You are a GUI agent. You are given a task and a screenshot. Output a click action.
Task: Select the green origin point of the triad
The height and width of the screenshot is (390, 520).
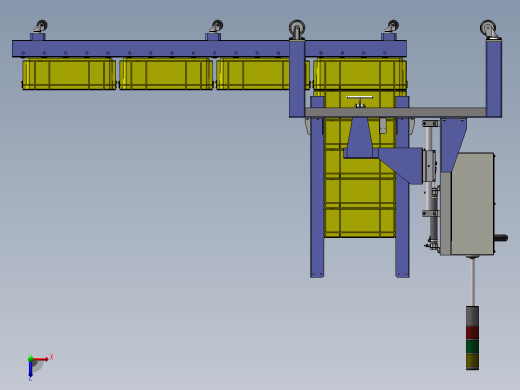tap(30, 359)
